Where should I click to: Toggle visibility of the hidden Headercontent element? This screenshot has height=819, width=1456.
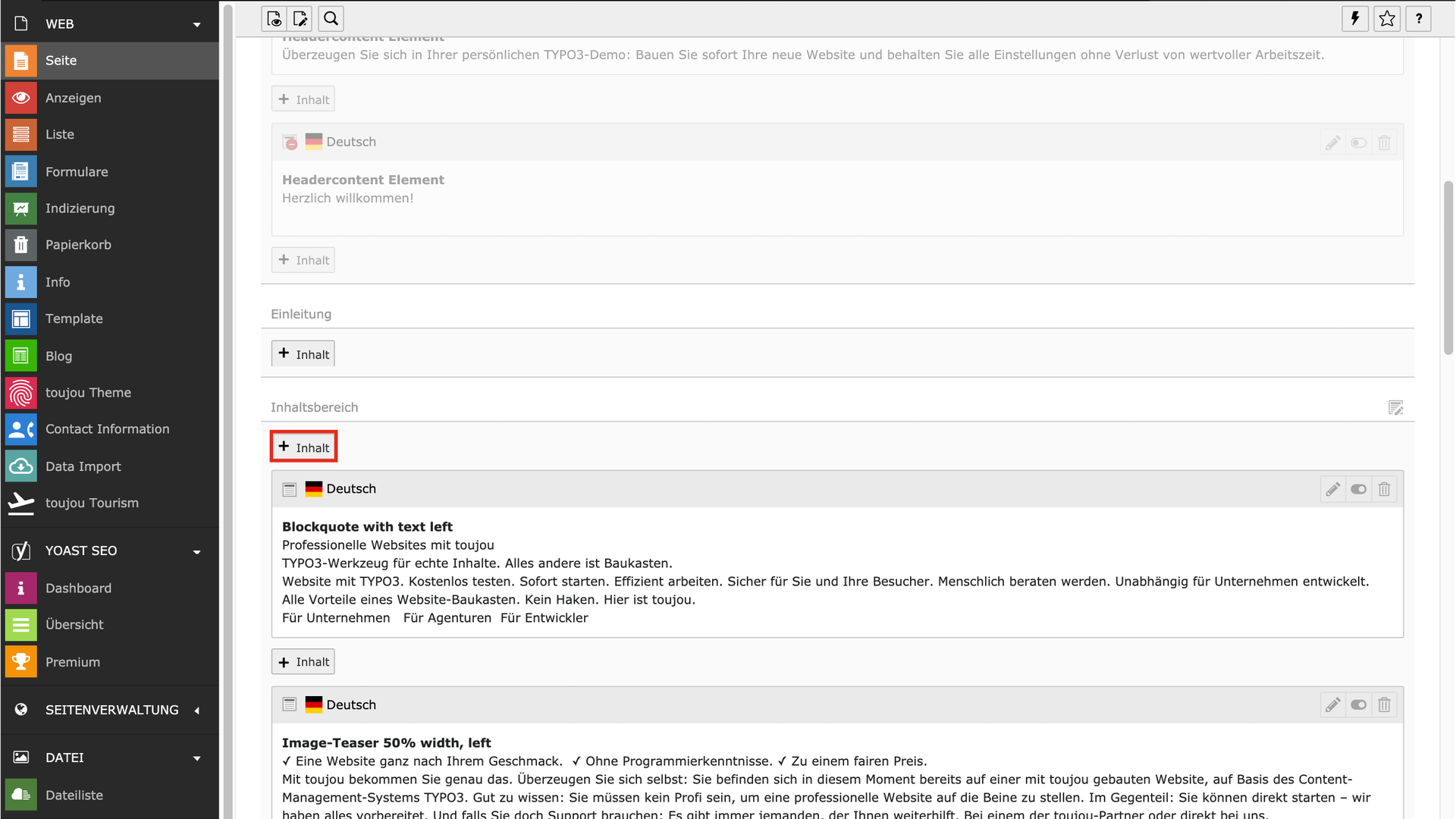coord(1358,143)
